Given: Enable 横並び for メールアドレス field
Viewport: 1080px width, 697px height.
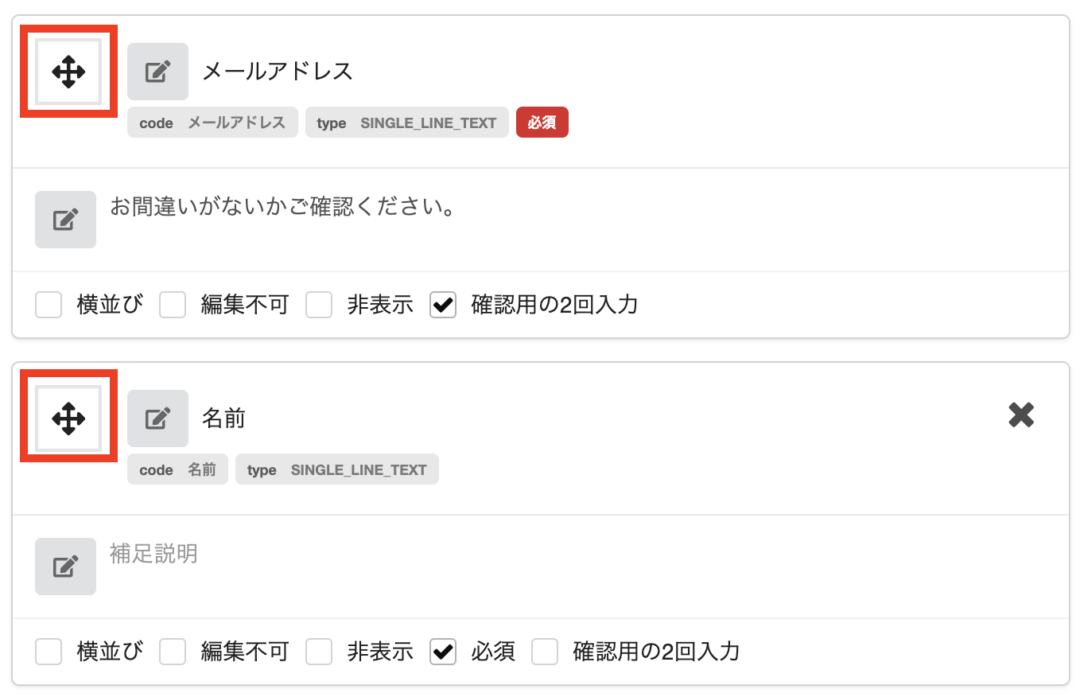Looking at the screenshot, I should click(x=48, y=304).
